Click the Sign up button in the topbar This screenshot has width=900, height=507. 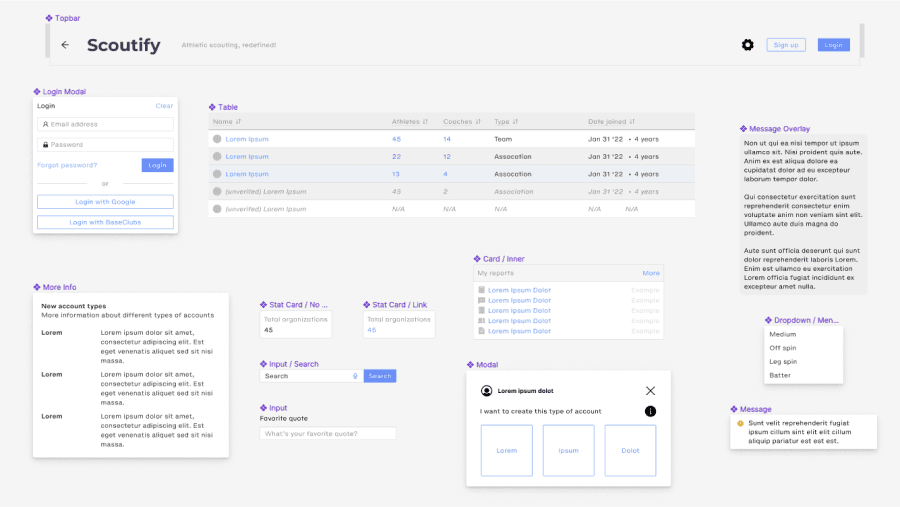[786, 45]
